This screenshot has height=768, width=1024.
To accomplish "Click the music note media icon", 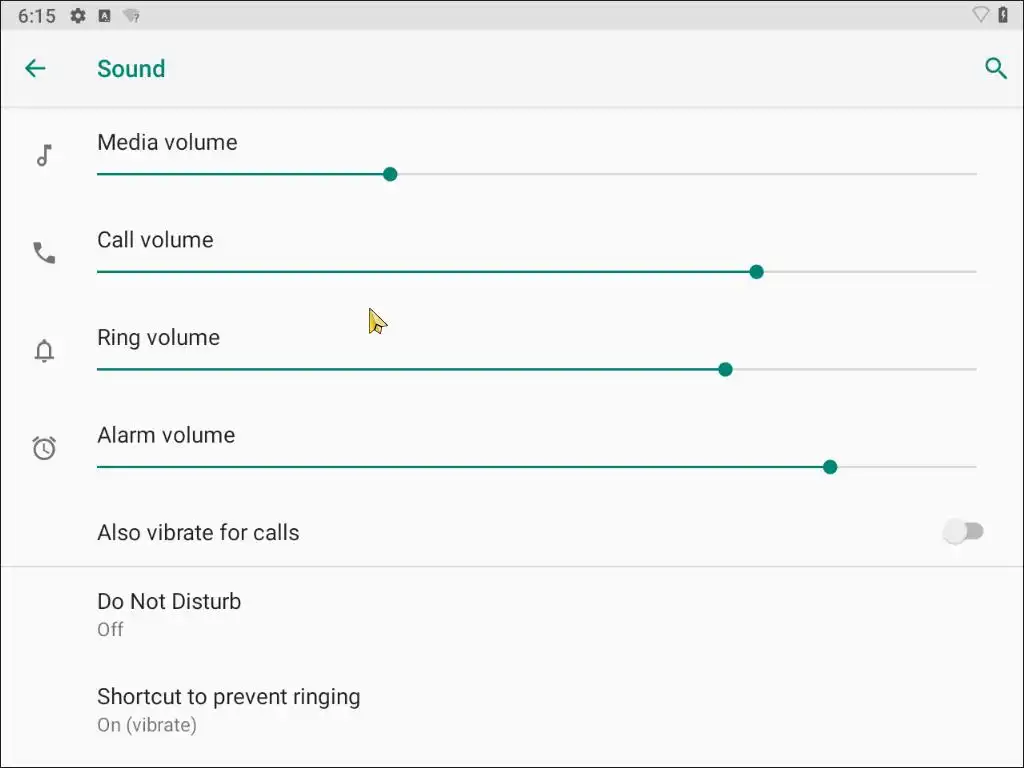I will point(44,155).
